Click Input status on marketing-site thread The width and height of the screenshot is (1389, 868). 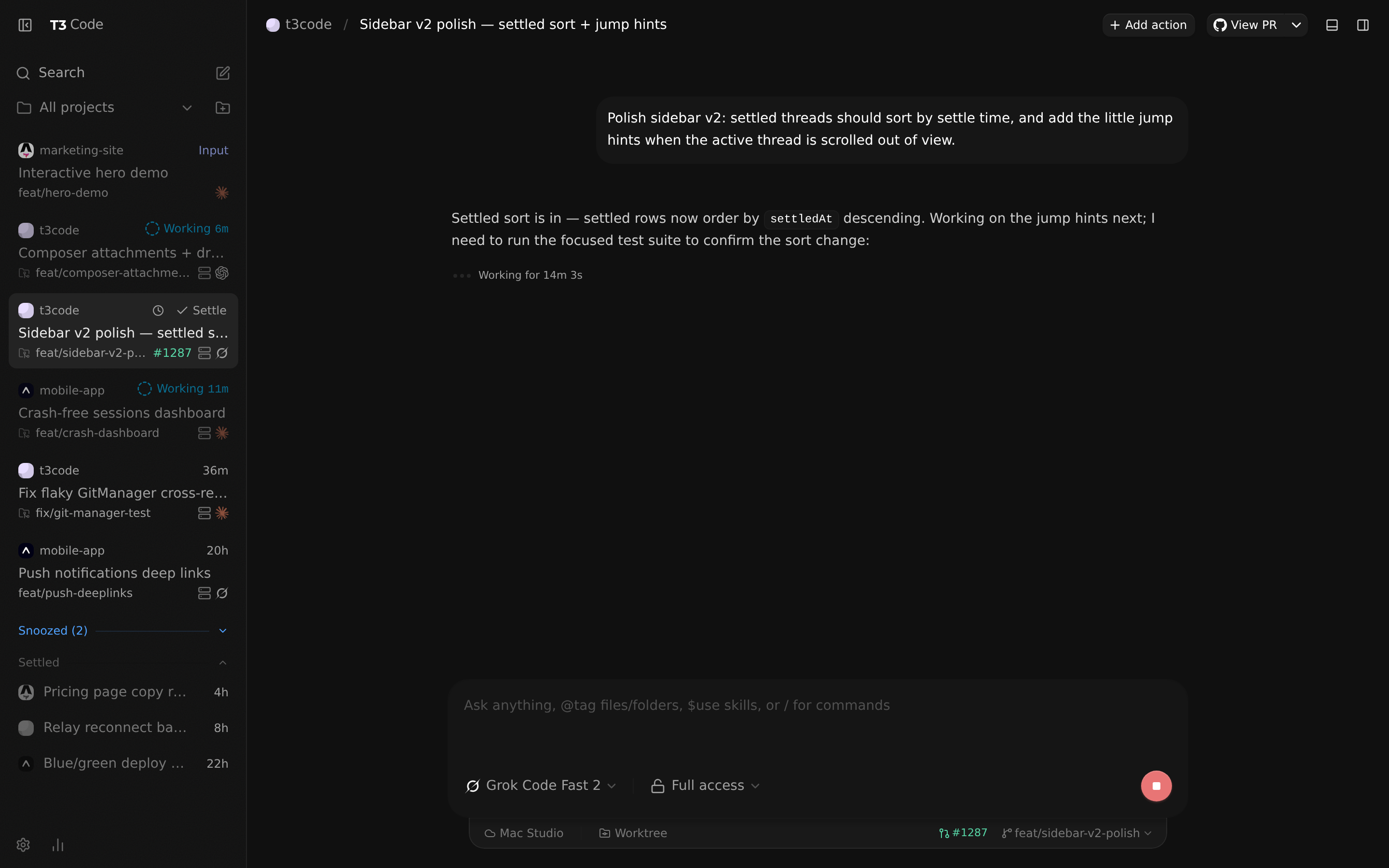213,150
